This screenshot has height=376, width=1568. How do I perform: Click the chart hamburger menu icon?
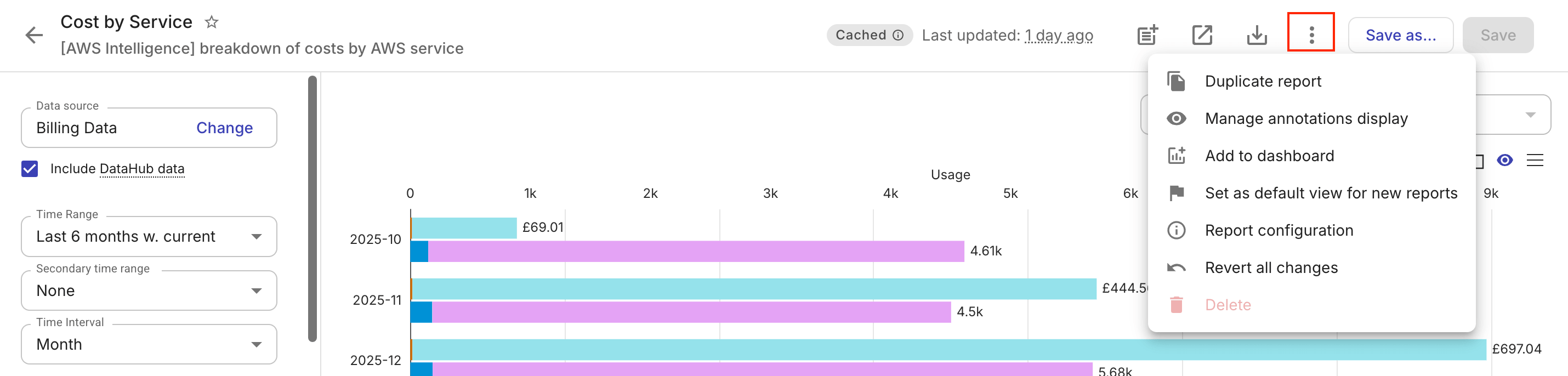click(x=1535, y=161)
